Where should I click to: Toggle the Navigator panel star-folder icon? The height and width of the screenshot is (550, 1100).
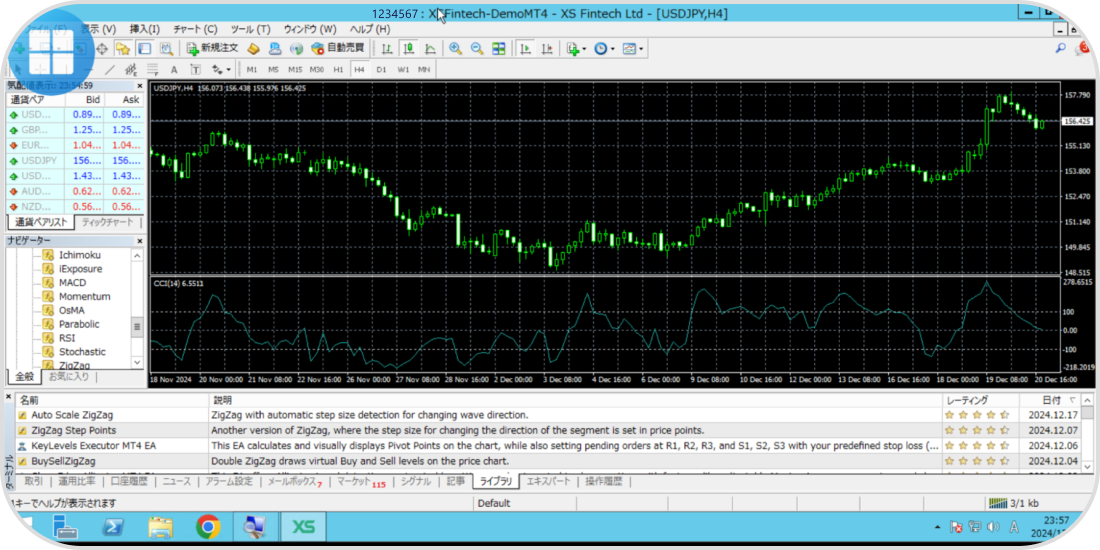[x=123, y=48]
